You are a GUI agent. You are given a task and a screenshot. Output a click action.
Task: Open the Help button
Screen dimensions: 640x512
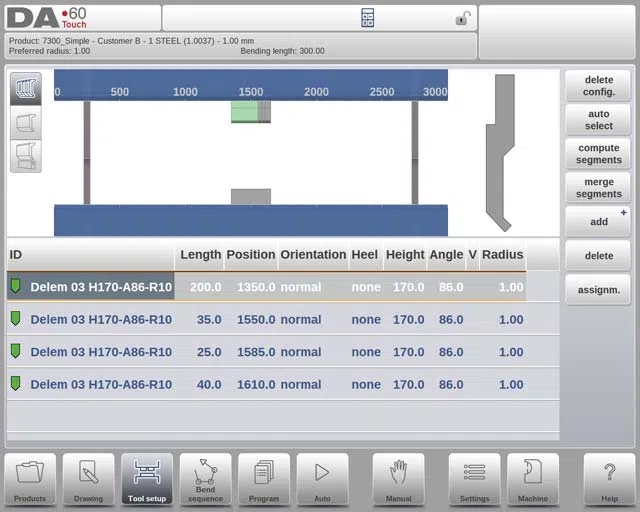tap(609, 479)
